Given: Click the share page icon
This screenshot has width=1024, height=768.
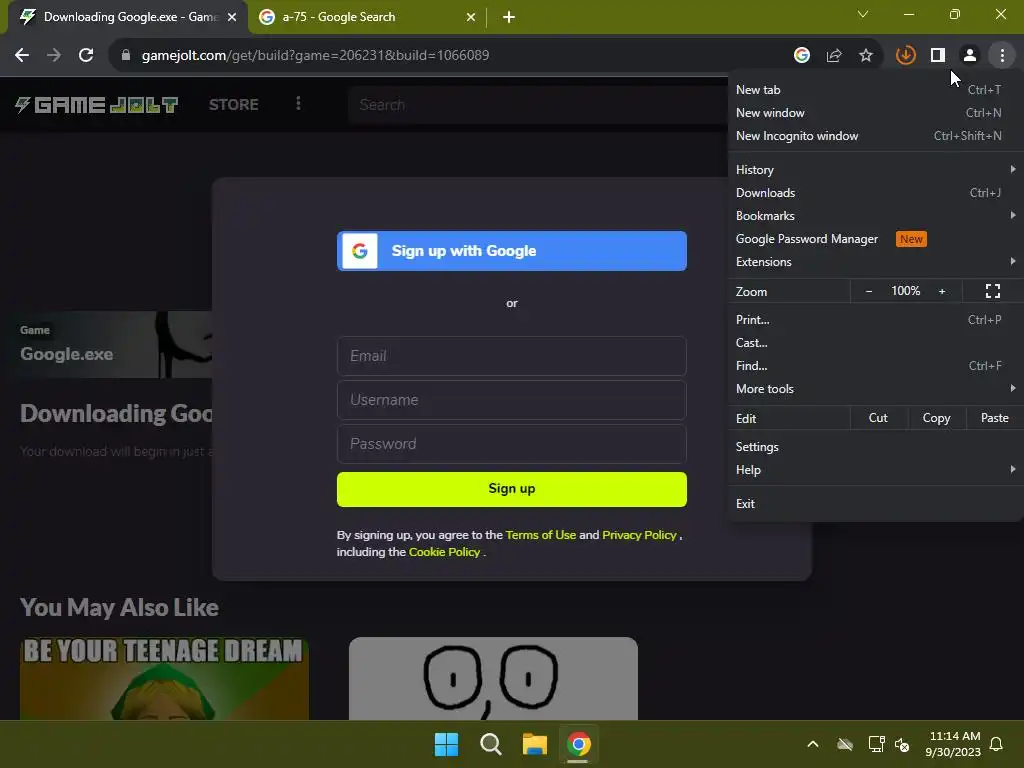Looking at the screenshot, I should point(834,55).
